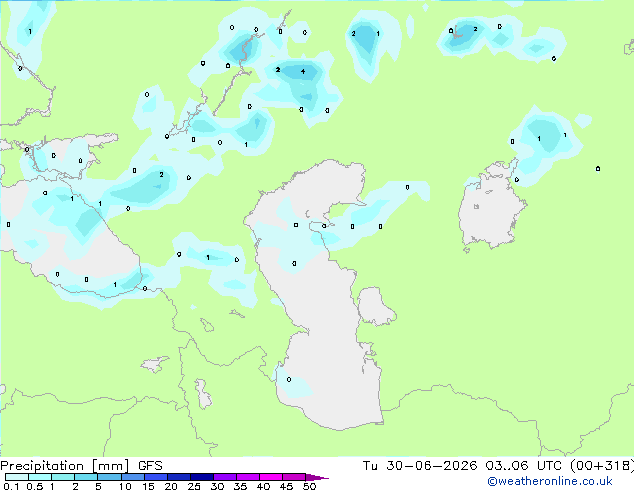Screen dimensions: 634x490
Task: Click the 35–40 mm legend color swatch
Action: [x=248, y=477]
